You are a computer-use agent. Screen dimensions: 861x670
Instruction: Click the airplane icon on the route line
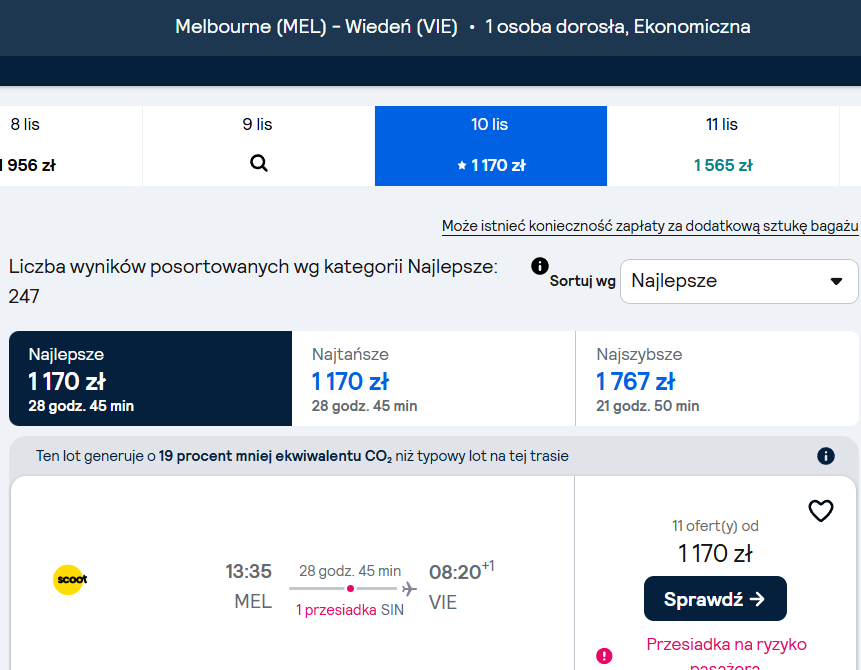(x=409, y=589)
